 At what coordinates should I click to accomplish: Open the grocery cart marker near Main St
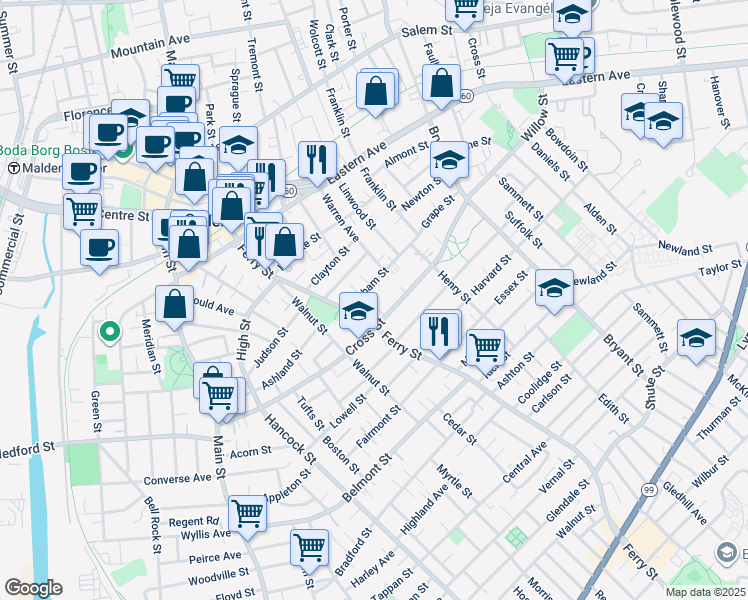pyautogui.click(x=219, y=394)
